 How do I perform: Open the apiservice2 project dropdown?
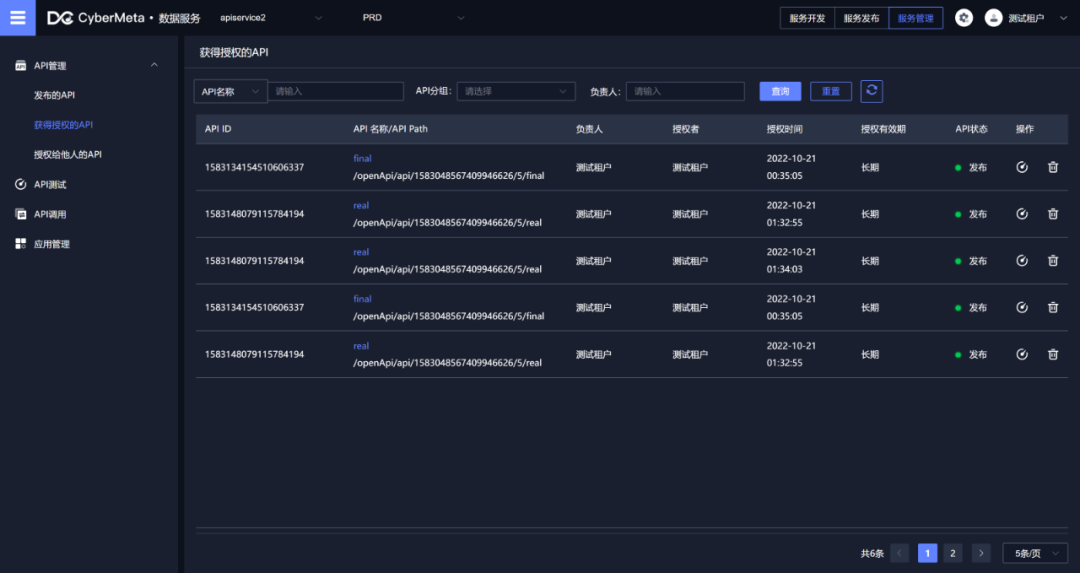click(270, 18)
